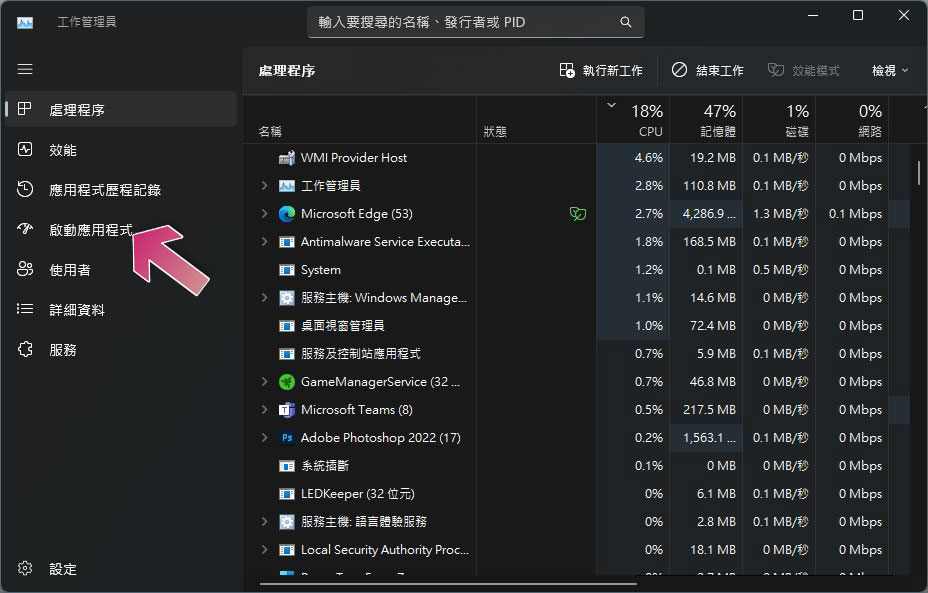Viewport: 928px width, 593px height.
Task: Open 設定 at sidebar bottom
Action: (x=121, y=569)
